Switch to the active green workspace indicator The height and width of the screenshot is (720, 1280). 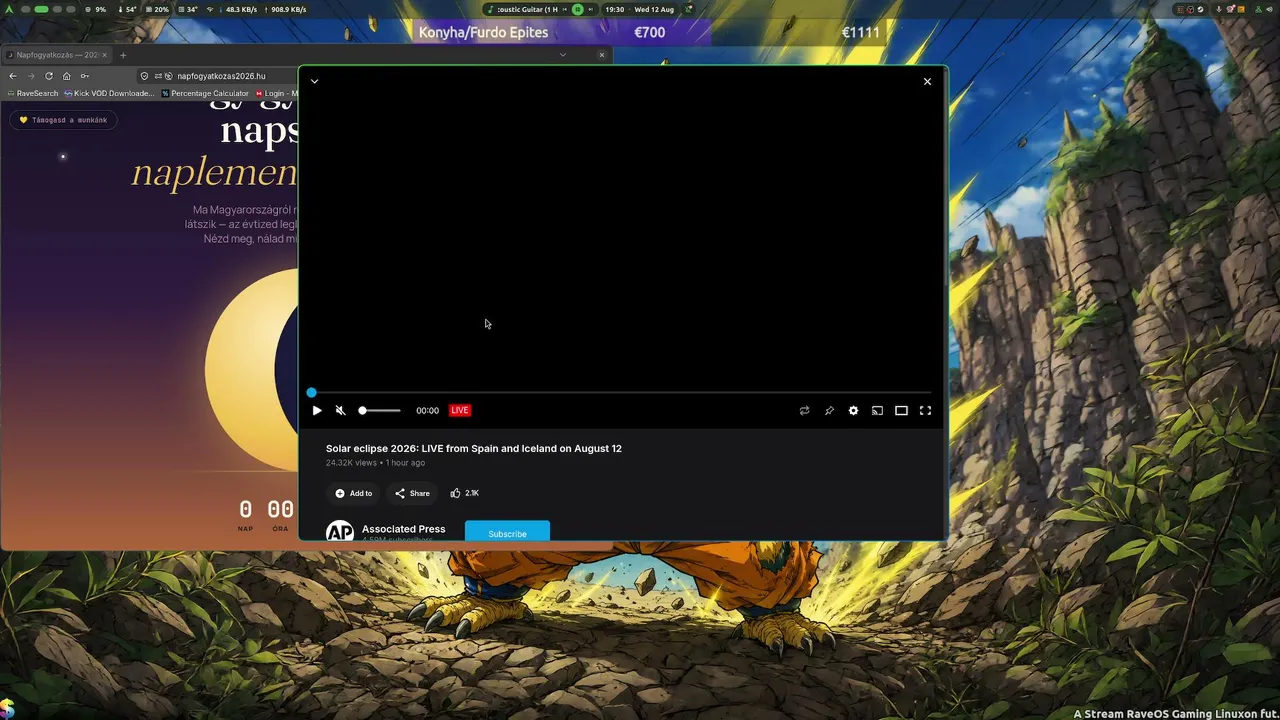41,9
